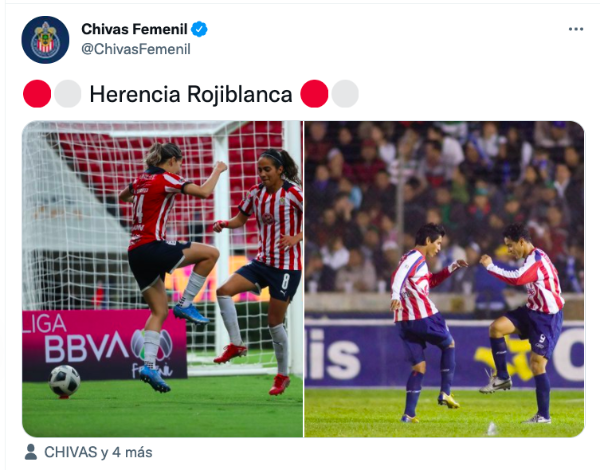Screen dimensions: 600x470
Task: Click the Chivas Femenil display name
Action: tap(134, 29)
